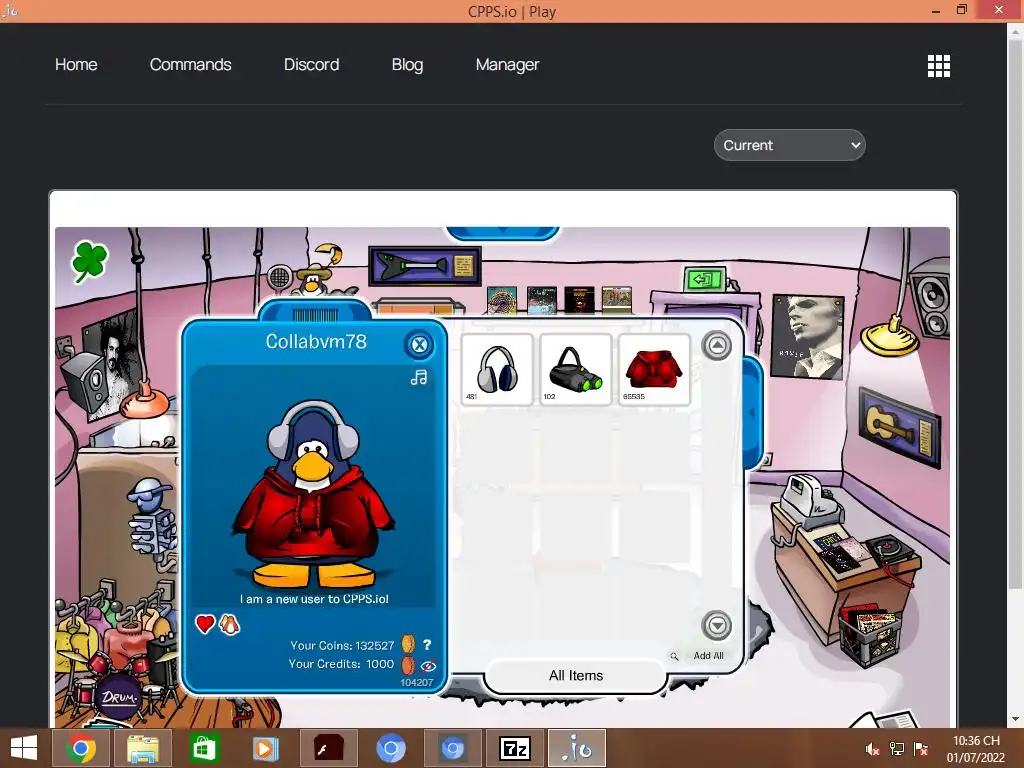This screenshot has height=768, width=1024.
Task: Click the muted speaker tray icon
Action: point(872,749)
